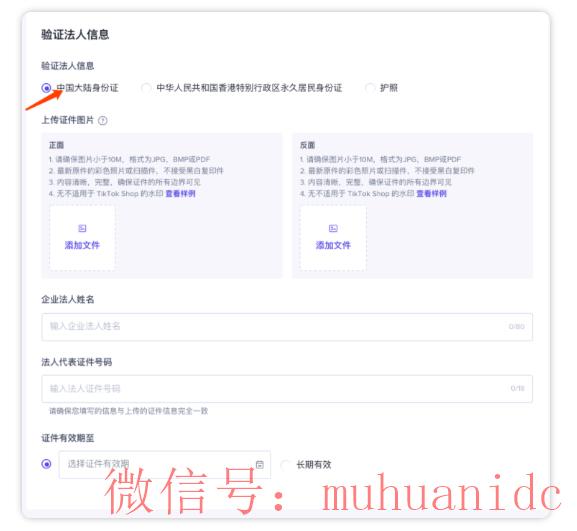This screenshot has width=577, height=531.
Task: Open 查看样例 link in 反面 section
Action: 431,194
